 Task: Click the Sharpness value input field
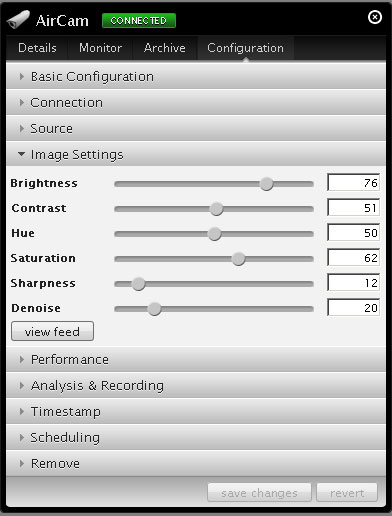pos(354,283)
